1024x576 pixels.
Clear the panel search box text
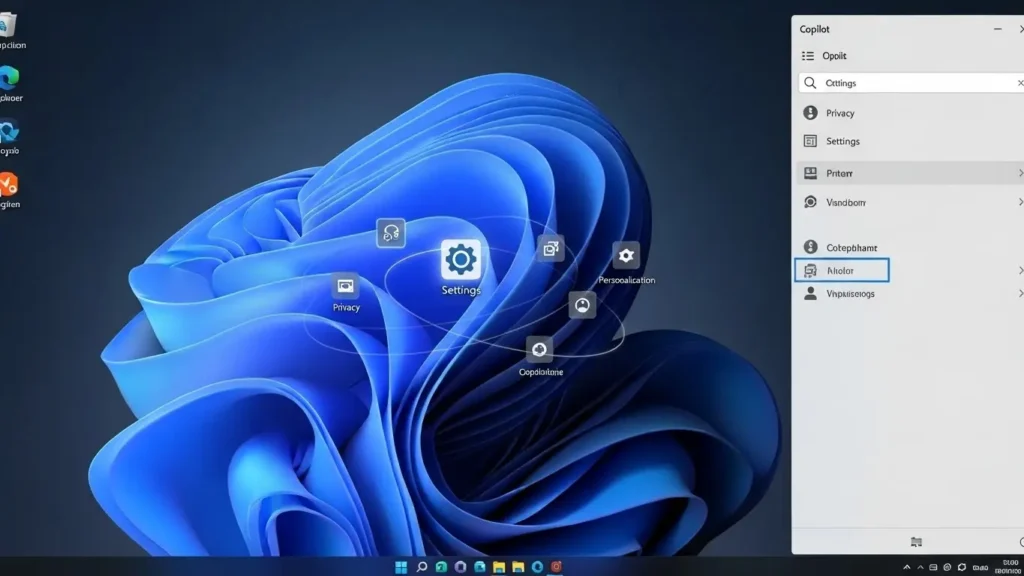tap(1018, 83)
